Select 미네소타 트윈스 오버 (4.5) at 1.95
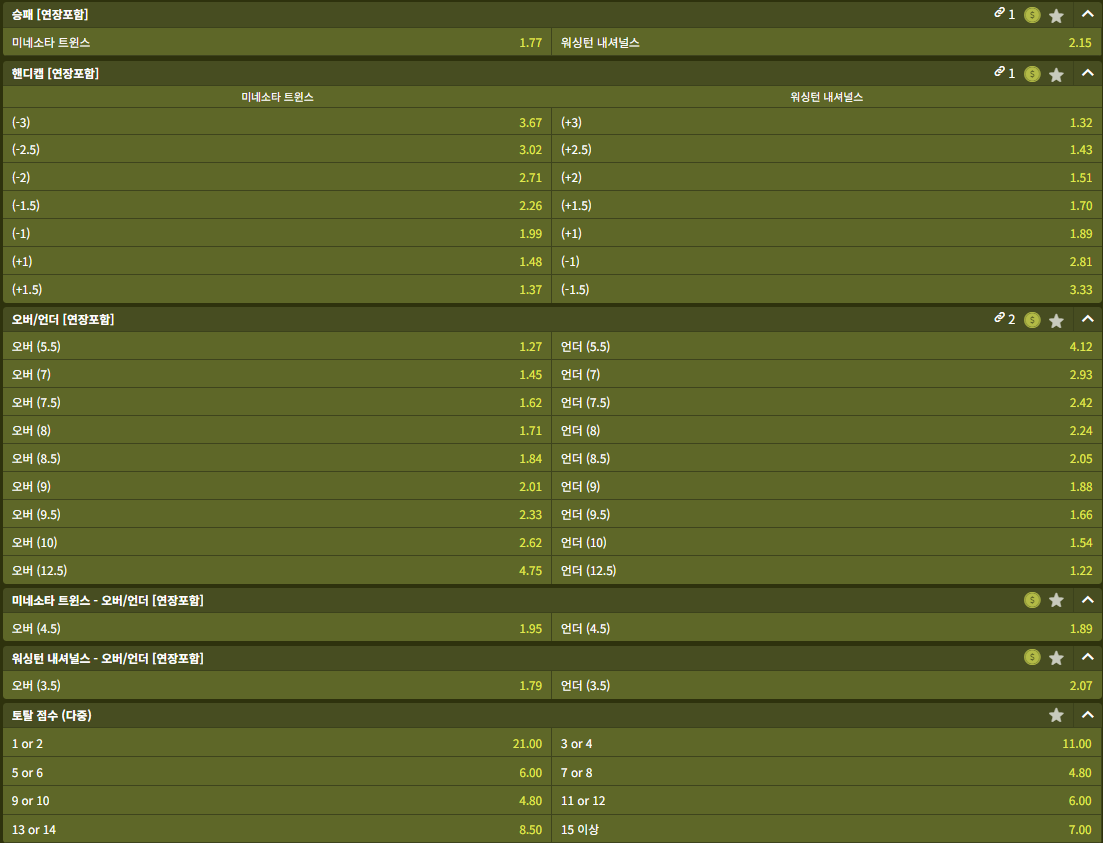Viewport: 1103px width, 843px height. coord(277,628)
